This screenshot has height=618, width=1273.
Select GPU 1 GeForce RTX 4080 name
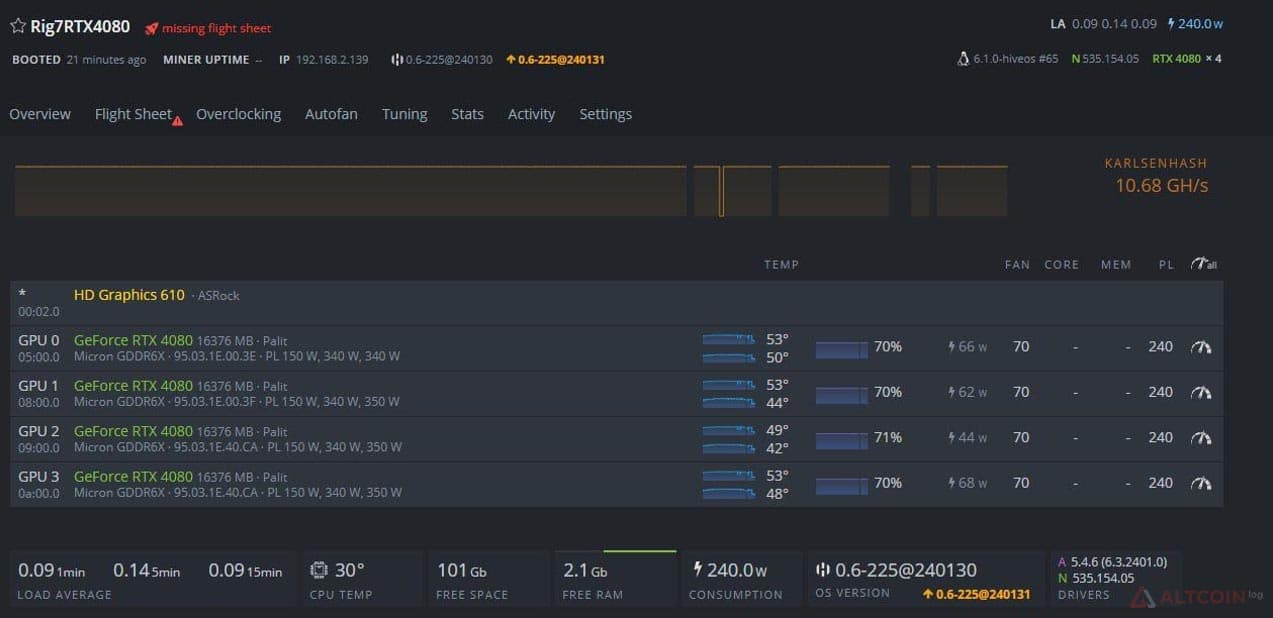[133, 385]
